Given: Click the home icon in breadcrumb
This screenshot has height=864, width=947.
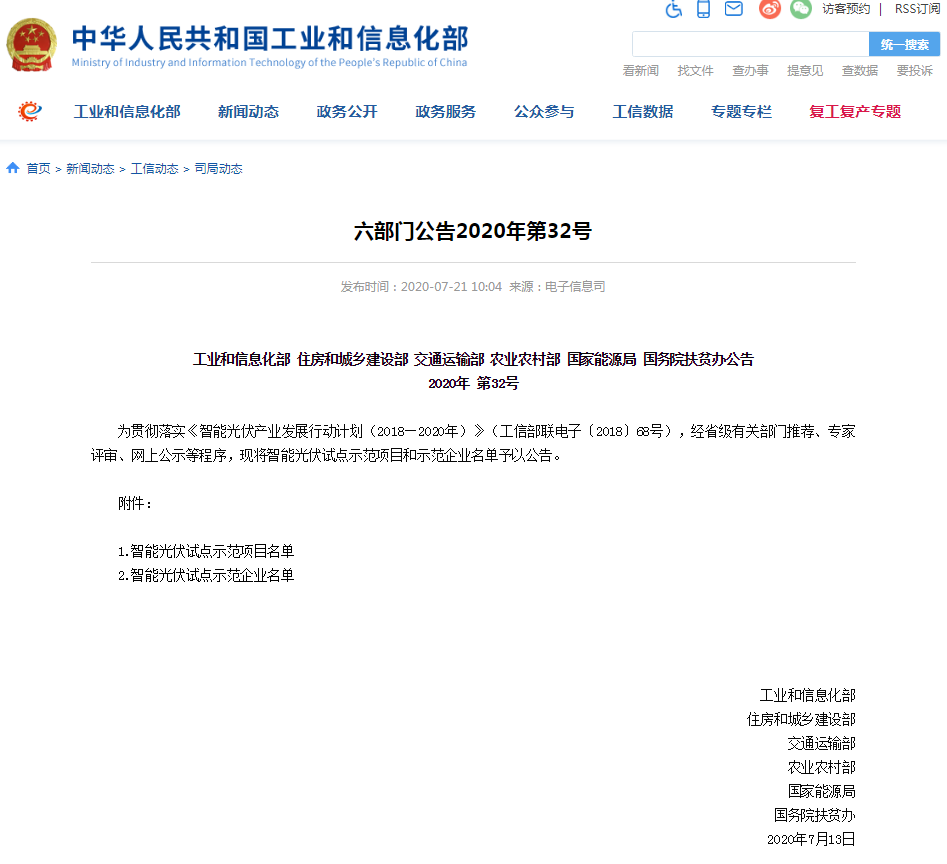Looking at the screenshot, I should click(13, 168).
